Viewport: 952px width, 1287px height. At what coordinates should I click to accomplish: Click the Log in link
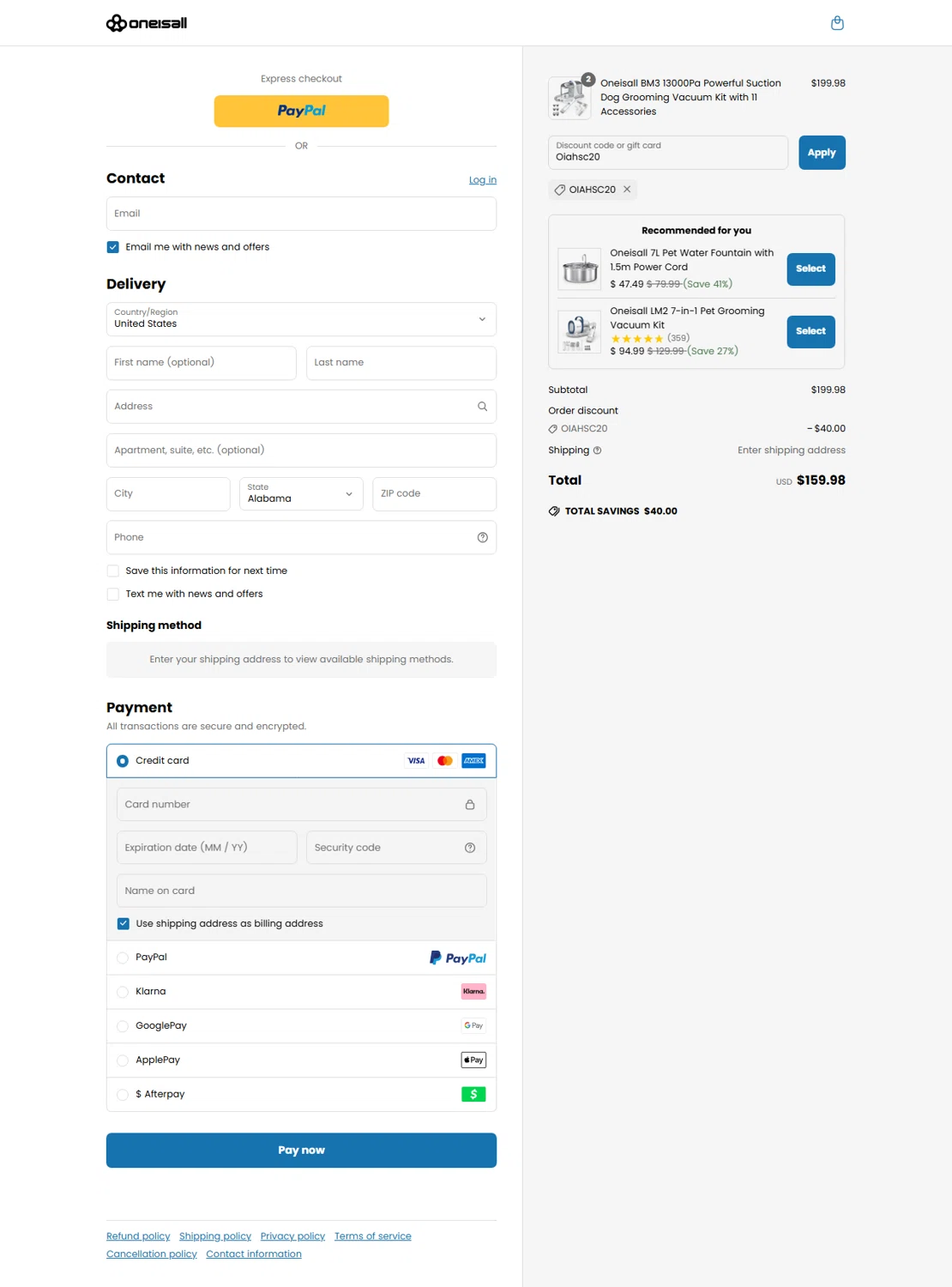[483, 180]
